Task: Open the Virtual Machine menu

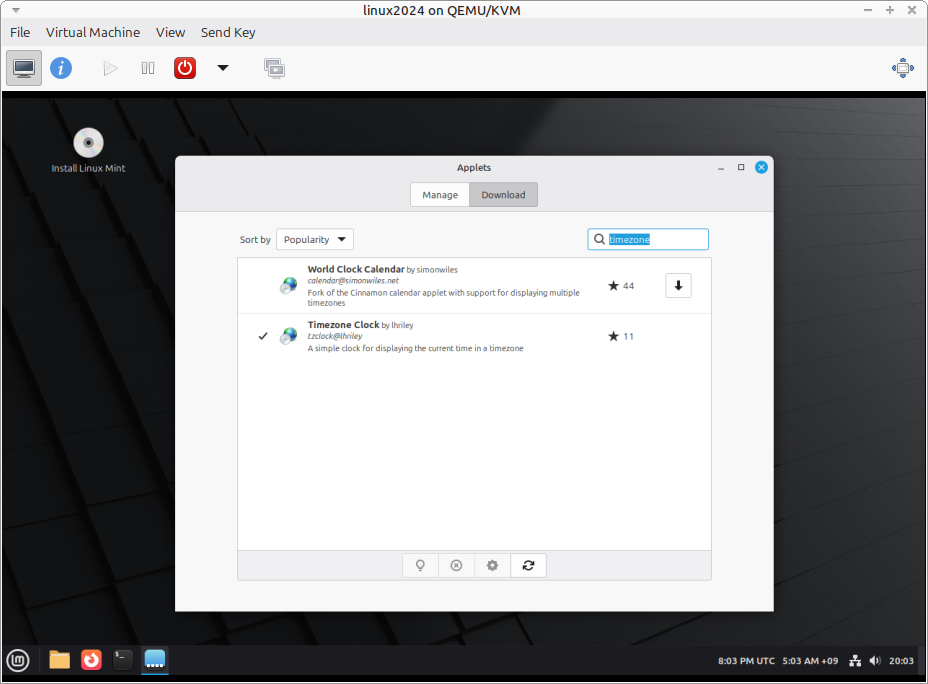Action: (93, 33)
